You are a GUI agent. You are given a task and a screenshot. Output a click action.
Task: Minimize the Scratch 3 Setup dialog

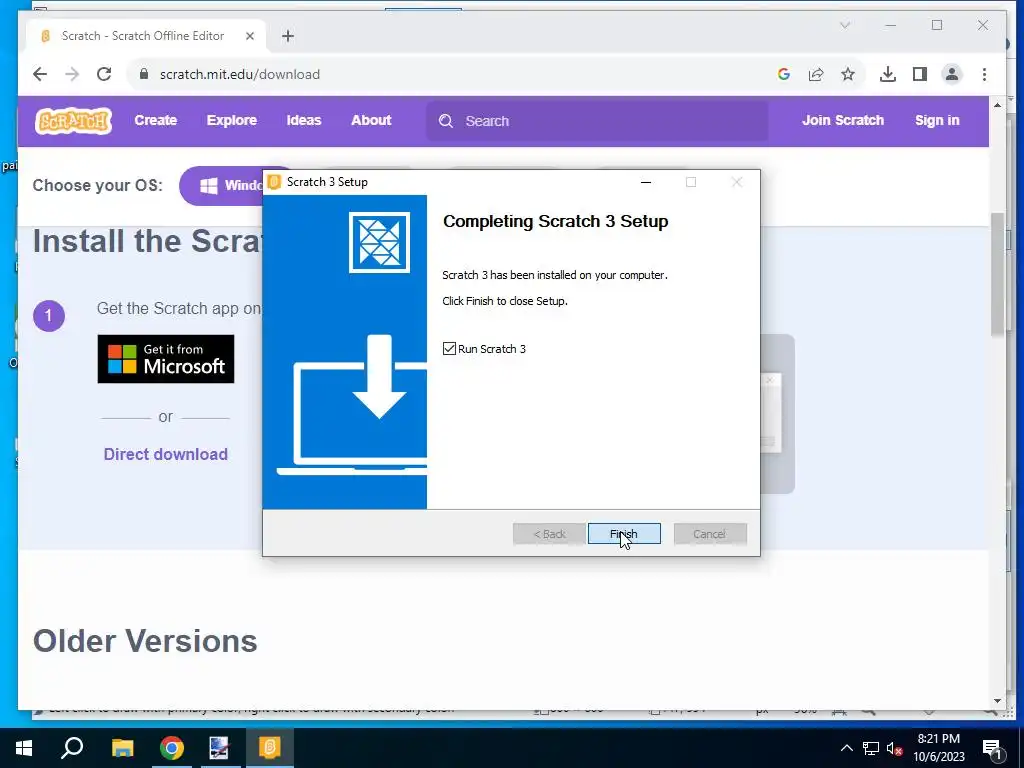(646, 182)
